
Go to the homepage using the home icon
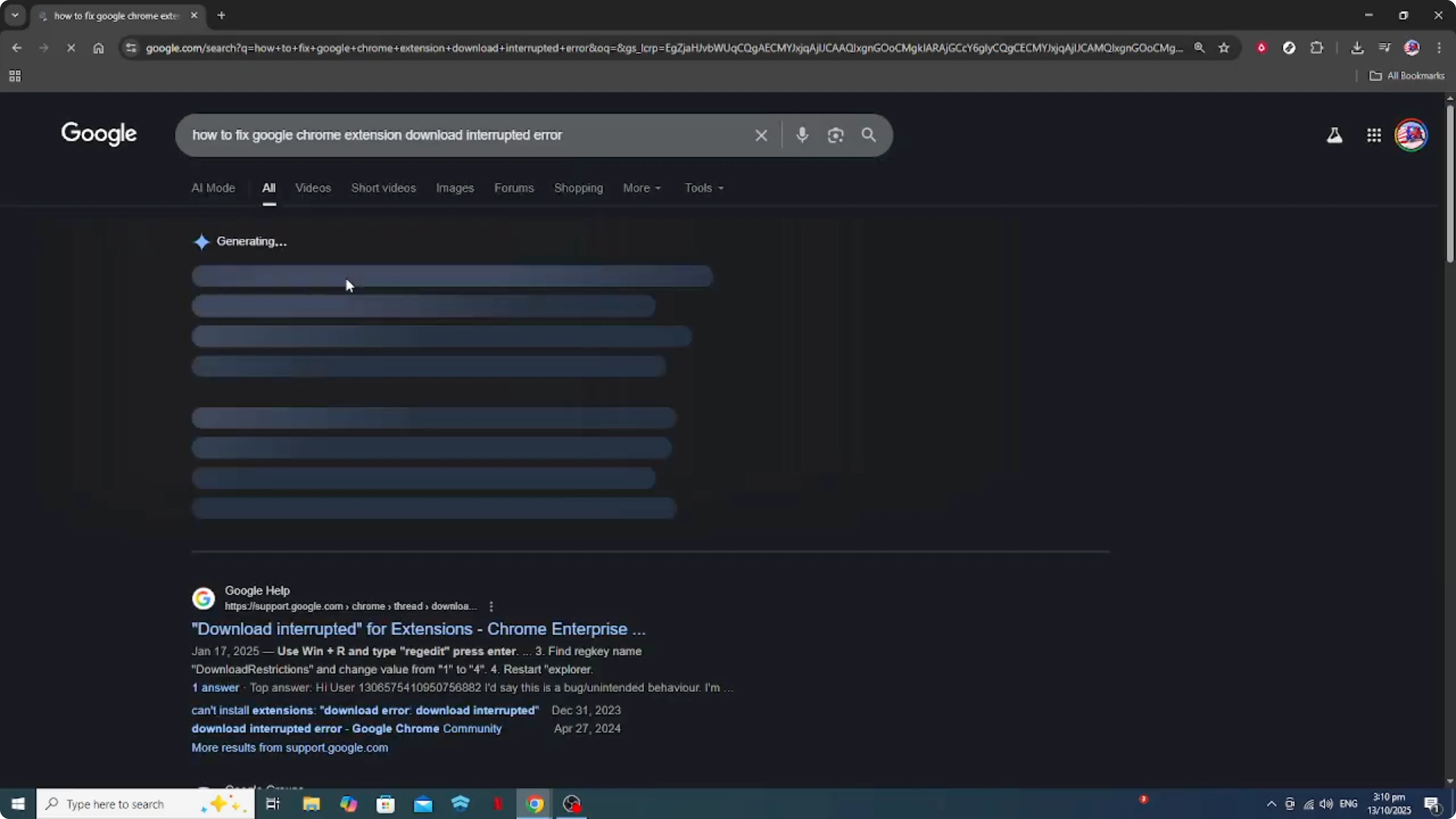99,48
